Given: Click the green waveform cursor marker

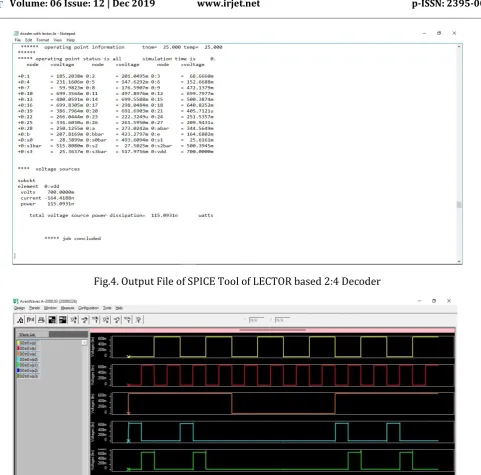Looking at the screenshot, I should (x=129, y=470).
